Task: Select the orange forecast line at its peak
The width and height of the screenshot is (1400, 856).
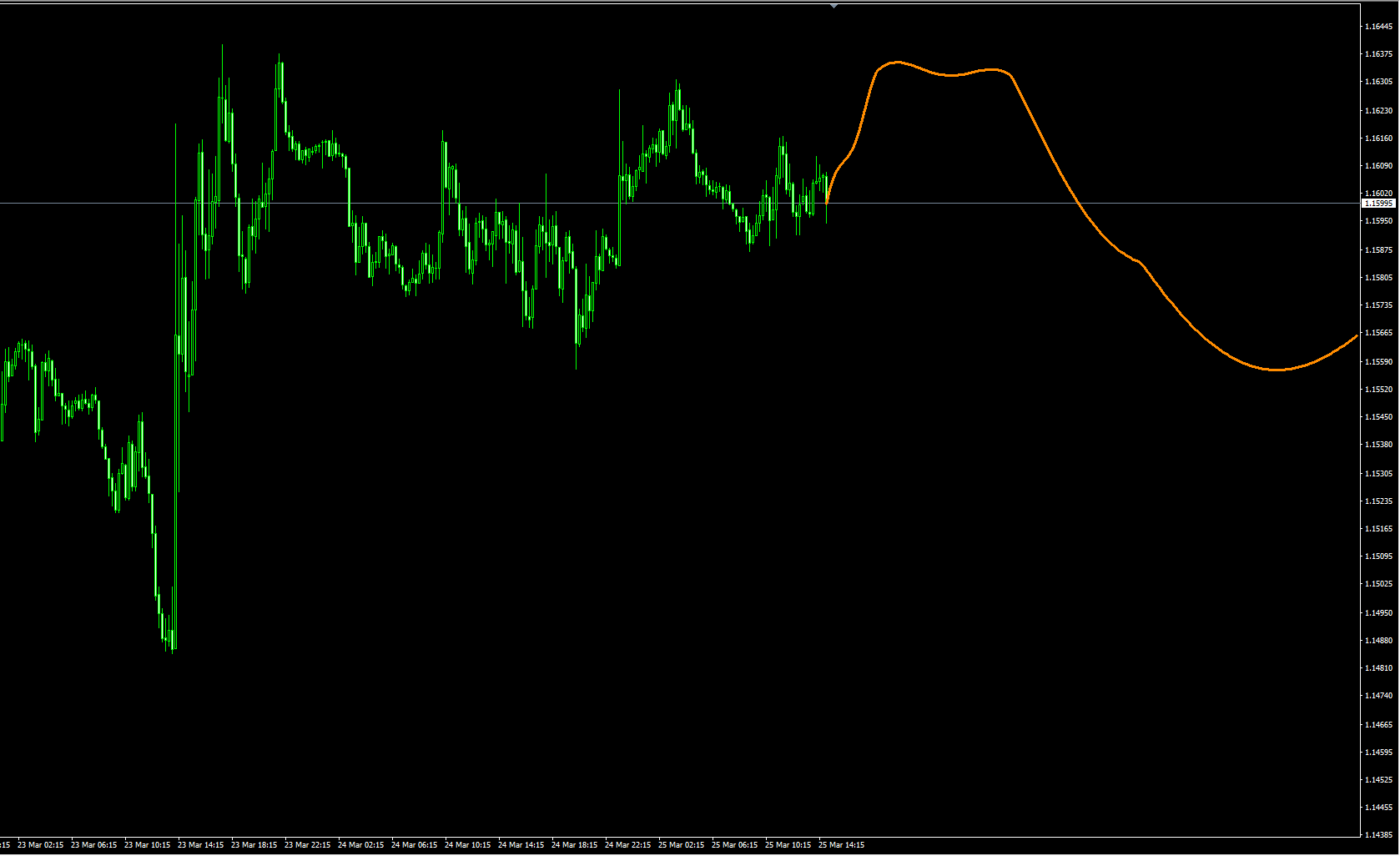Action: click(897, 62)
